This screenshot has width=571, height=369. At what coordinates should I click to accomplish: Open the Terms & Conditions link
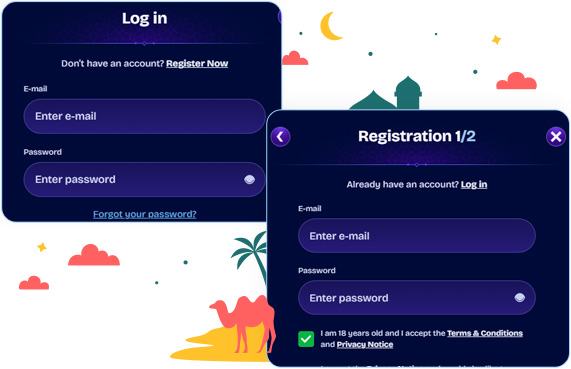pyautogui.click(x=485, y=333)
